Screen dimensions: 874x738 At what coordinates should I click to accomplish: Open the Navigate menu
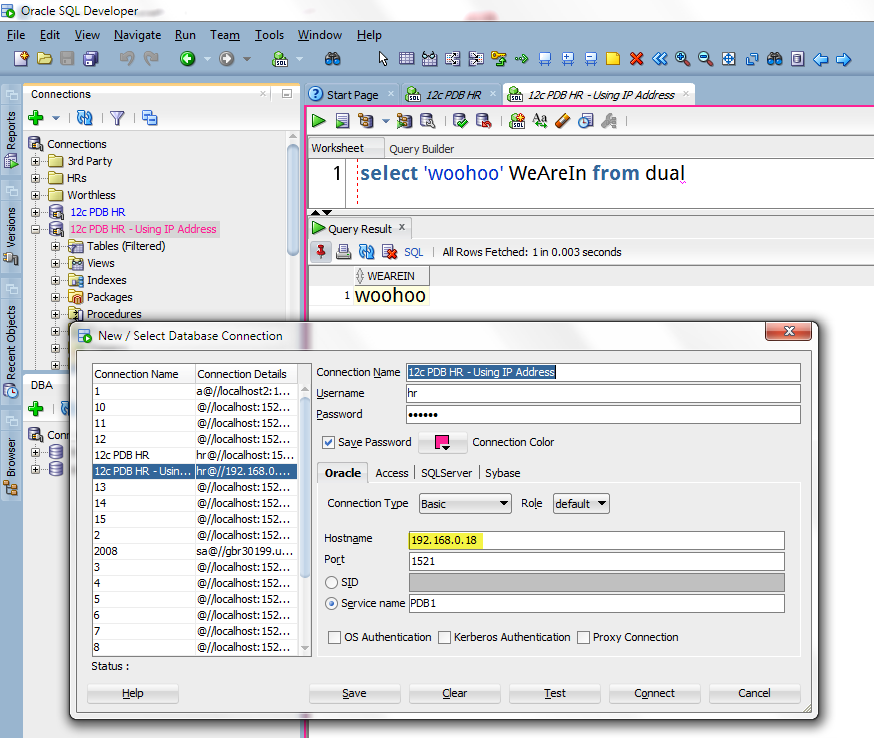(x=137, y=35)
